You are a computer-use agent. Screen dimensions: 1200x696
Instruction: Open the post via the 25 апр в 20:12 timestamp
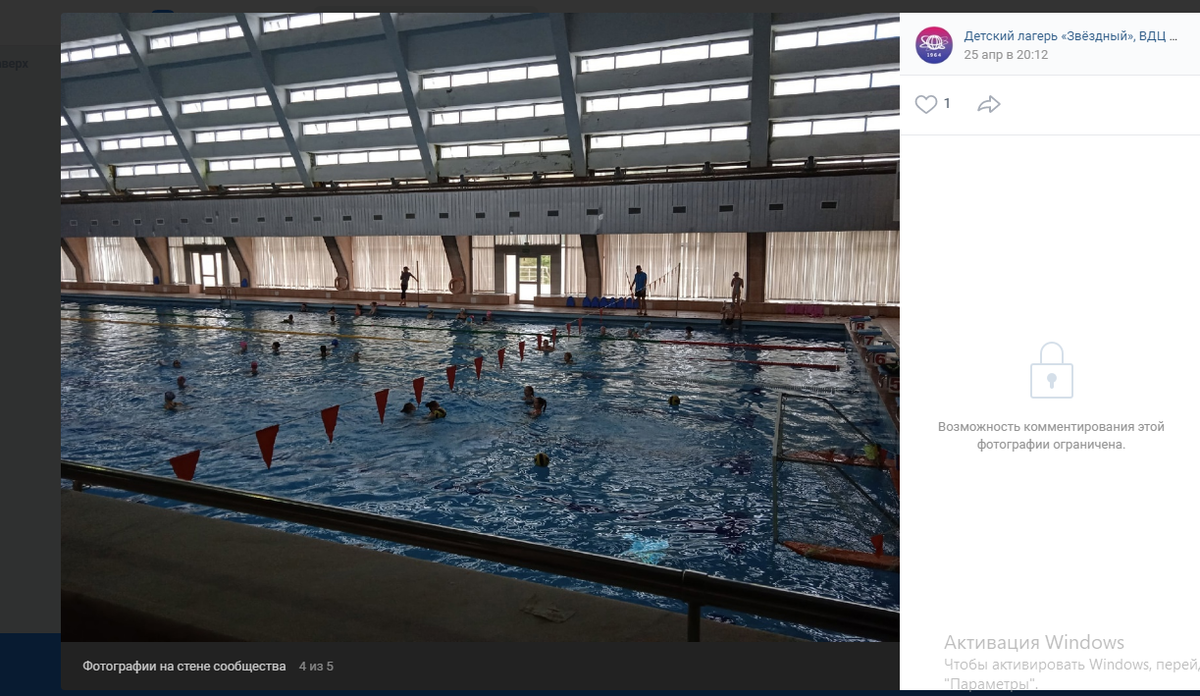[x=1006, y=55]
